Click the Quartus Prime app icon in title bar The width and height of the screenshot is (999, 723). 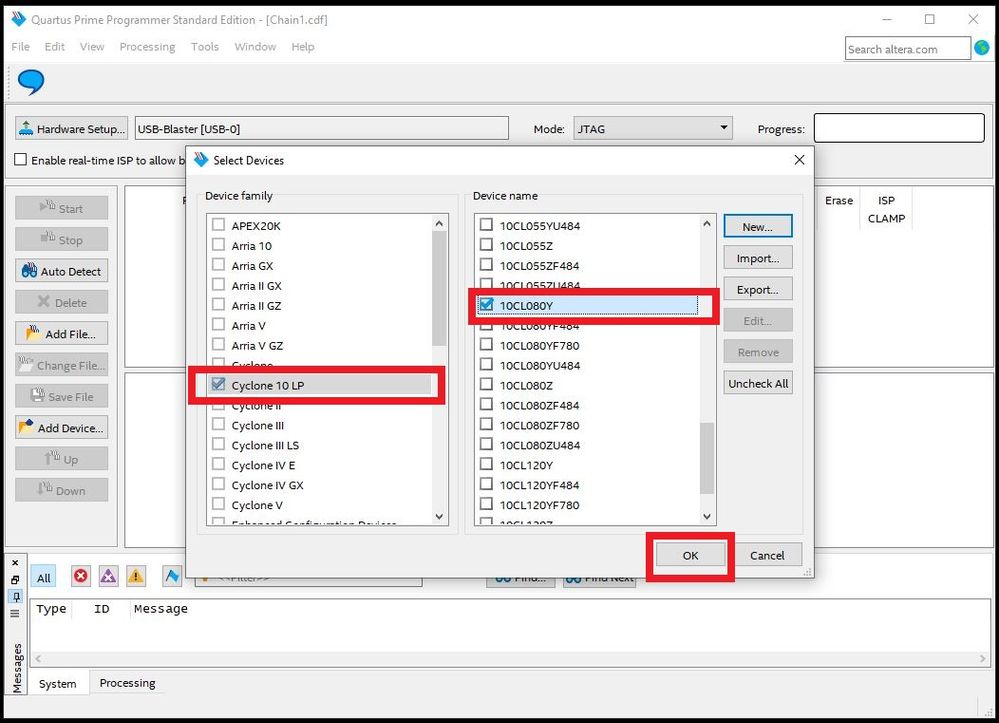(x=19, y=19)
